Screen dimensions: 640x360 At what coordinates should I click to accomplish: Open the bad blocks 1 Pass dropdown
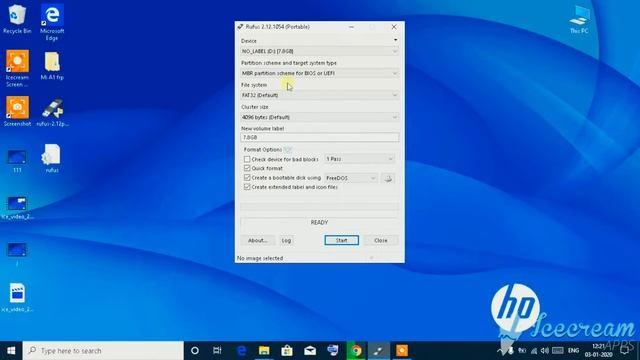coord(360,159)
